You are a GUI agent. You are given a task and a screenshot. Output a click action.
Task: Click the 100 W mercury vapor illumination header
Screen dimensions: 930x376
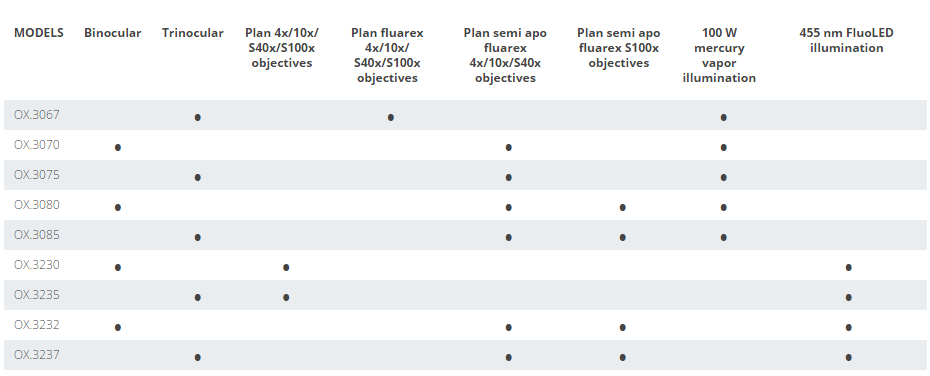(719, 55)
